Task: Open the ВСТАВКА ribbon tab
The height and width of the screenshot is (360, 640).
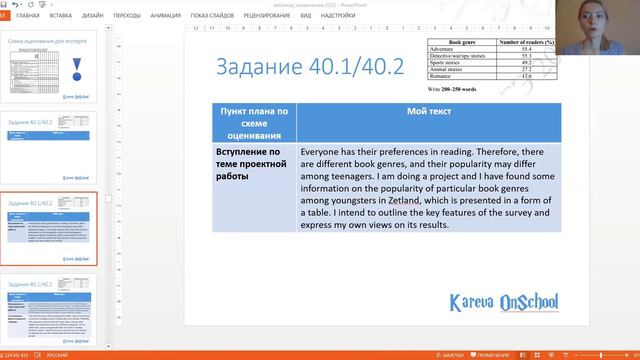Action: click(60, 16)
